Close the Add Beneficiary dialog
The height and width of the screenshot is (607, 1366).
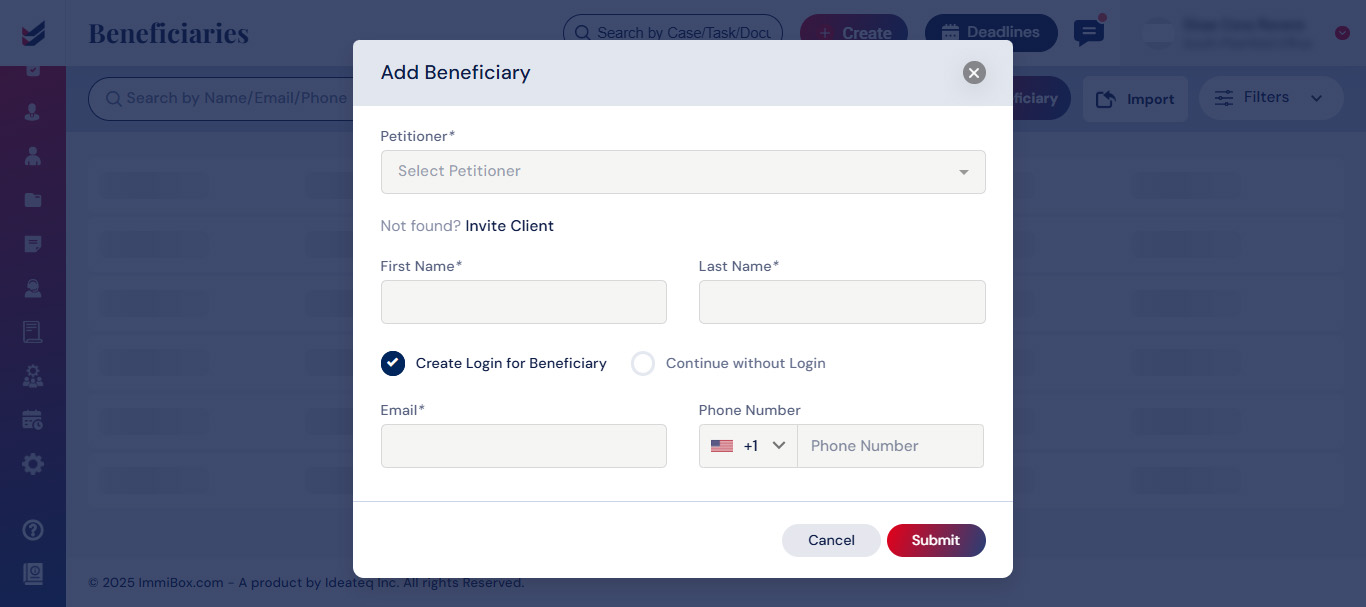[x=974, y=72]
